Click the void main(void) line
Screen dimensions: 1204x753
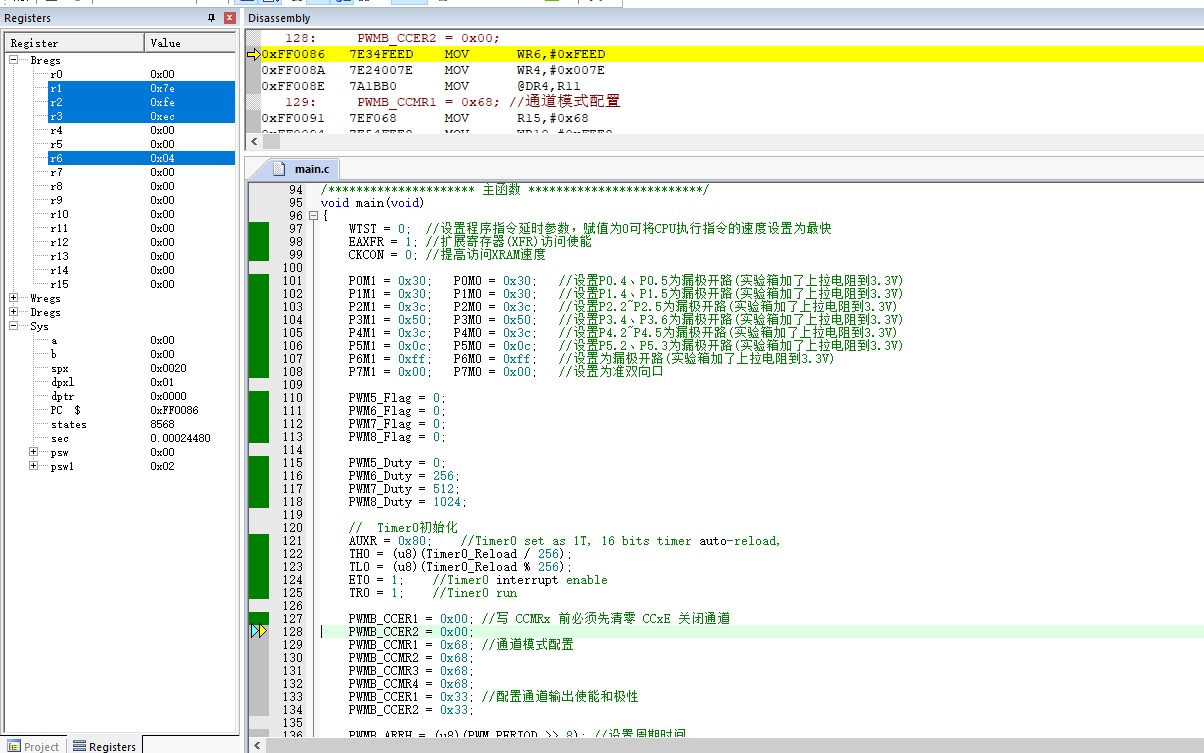pyautogui.click(x=372, y=203)
